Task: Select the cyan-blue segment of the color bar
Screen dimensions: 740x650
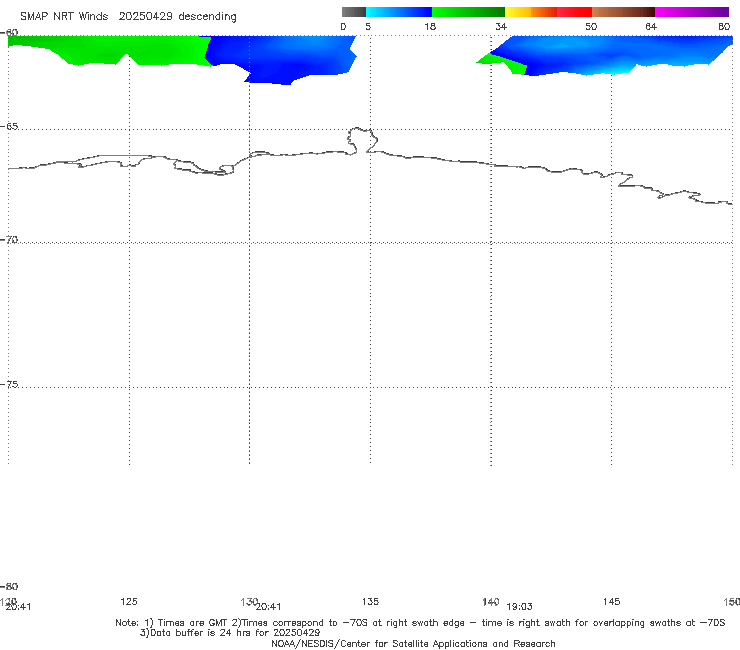Action: click(399, 12)
